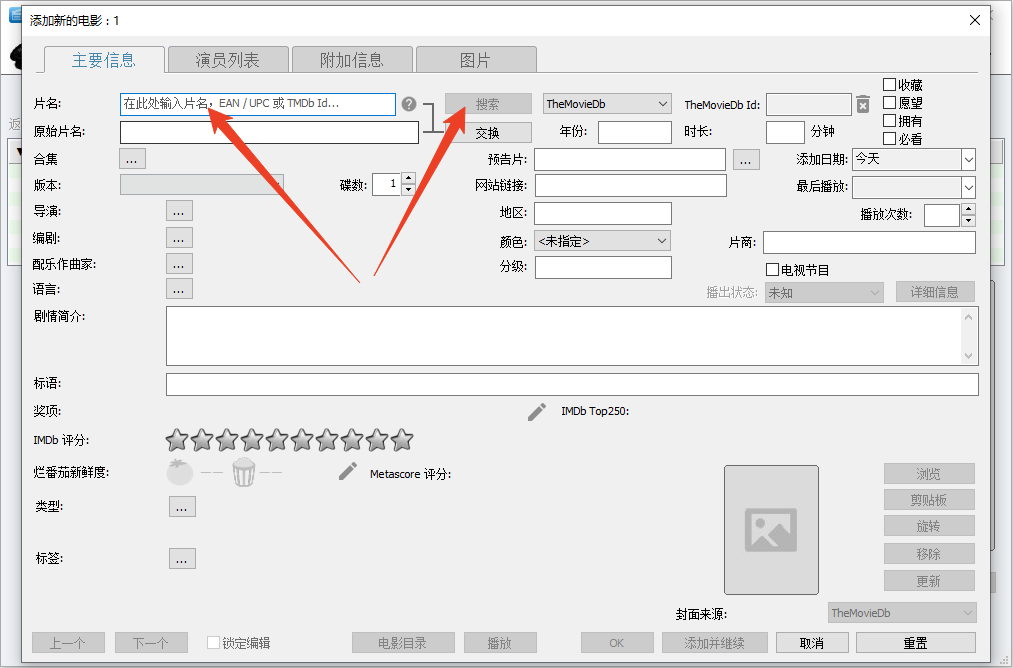Switch to the 演员列表 tab

(228, 60)
